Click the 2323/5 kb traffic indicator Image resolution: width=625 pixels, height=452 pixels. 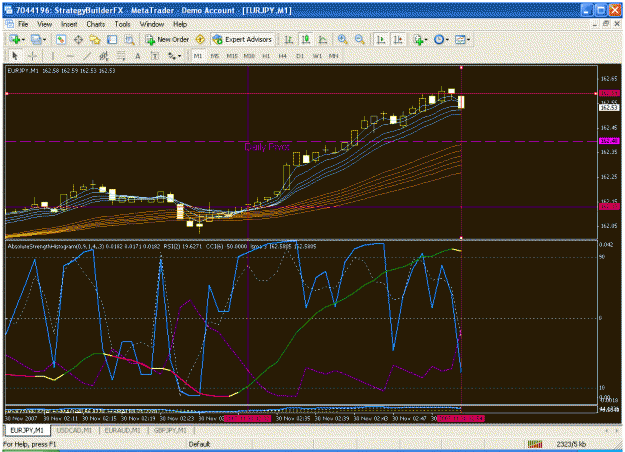pos(571,444)
